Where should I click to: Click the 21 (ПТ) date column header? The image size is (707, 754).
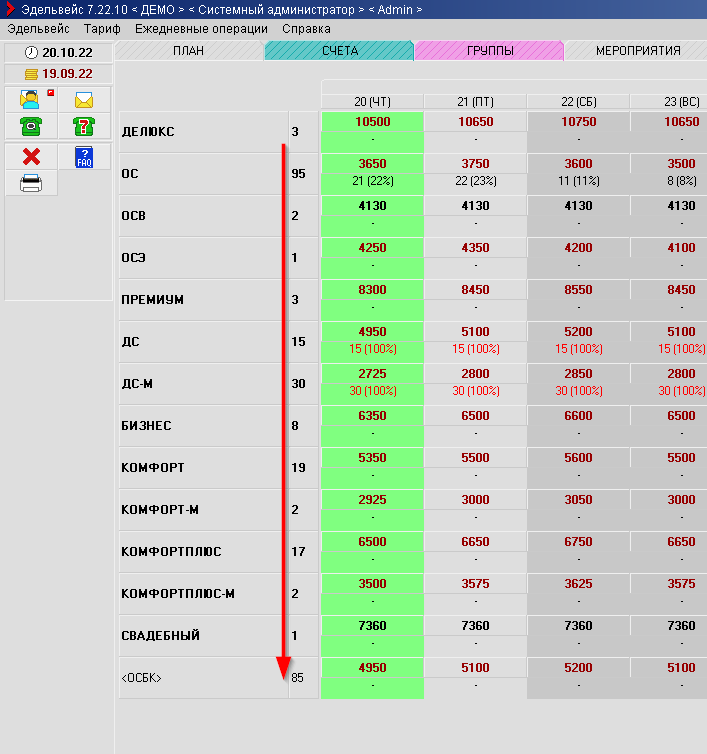(475, 102)
